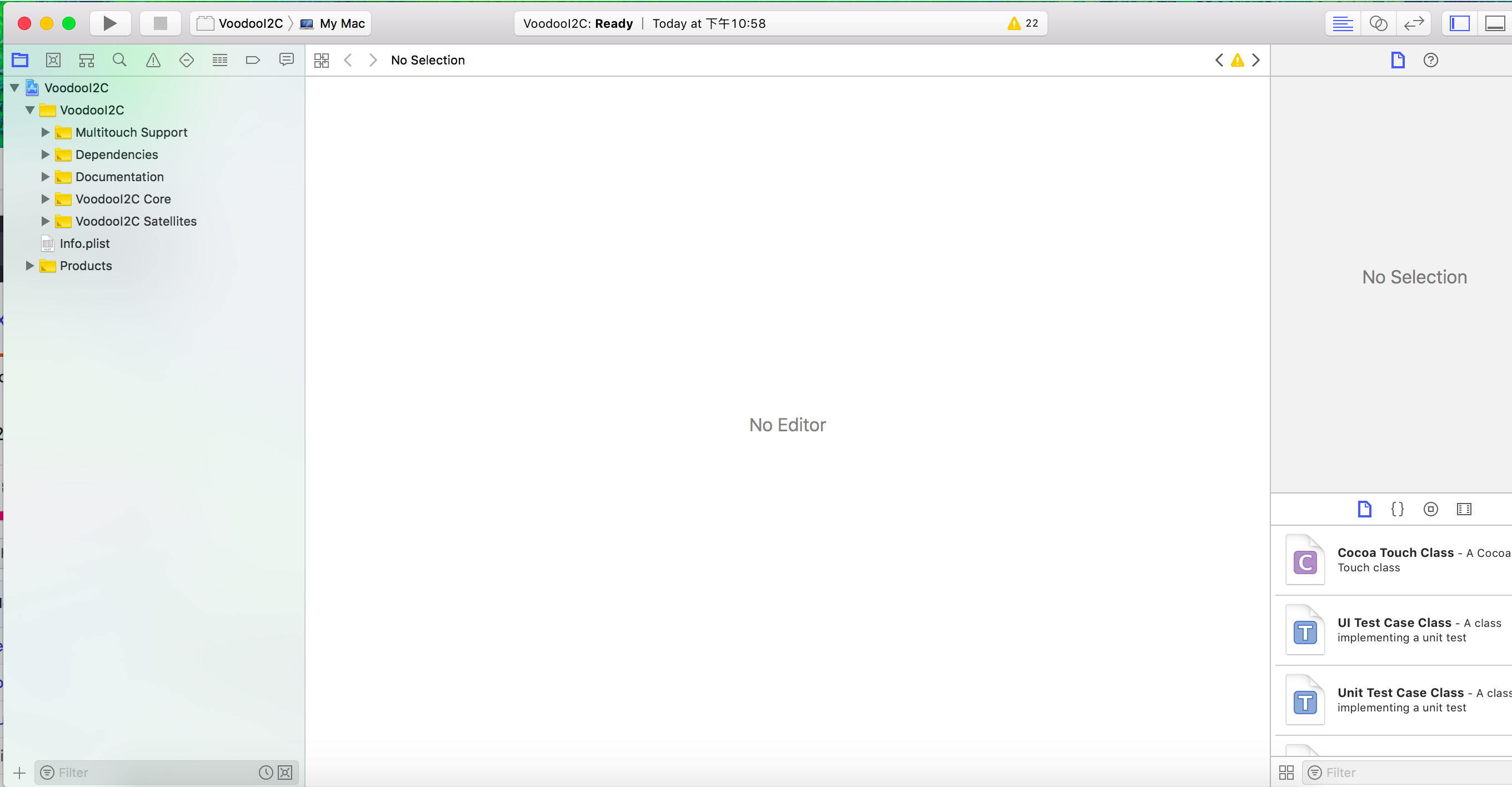The image size is (1512, 787).
Task: Click the VoodooI2C Ready activity status
Action: (578, 23)
